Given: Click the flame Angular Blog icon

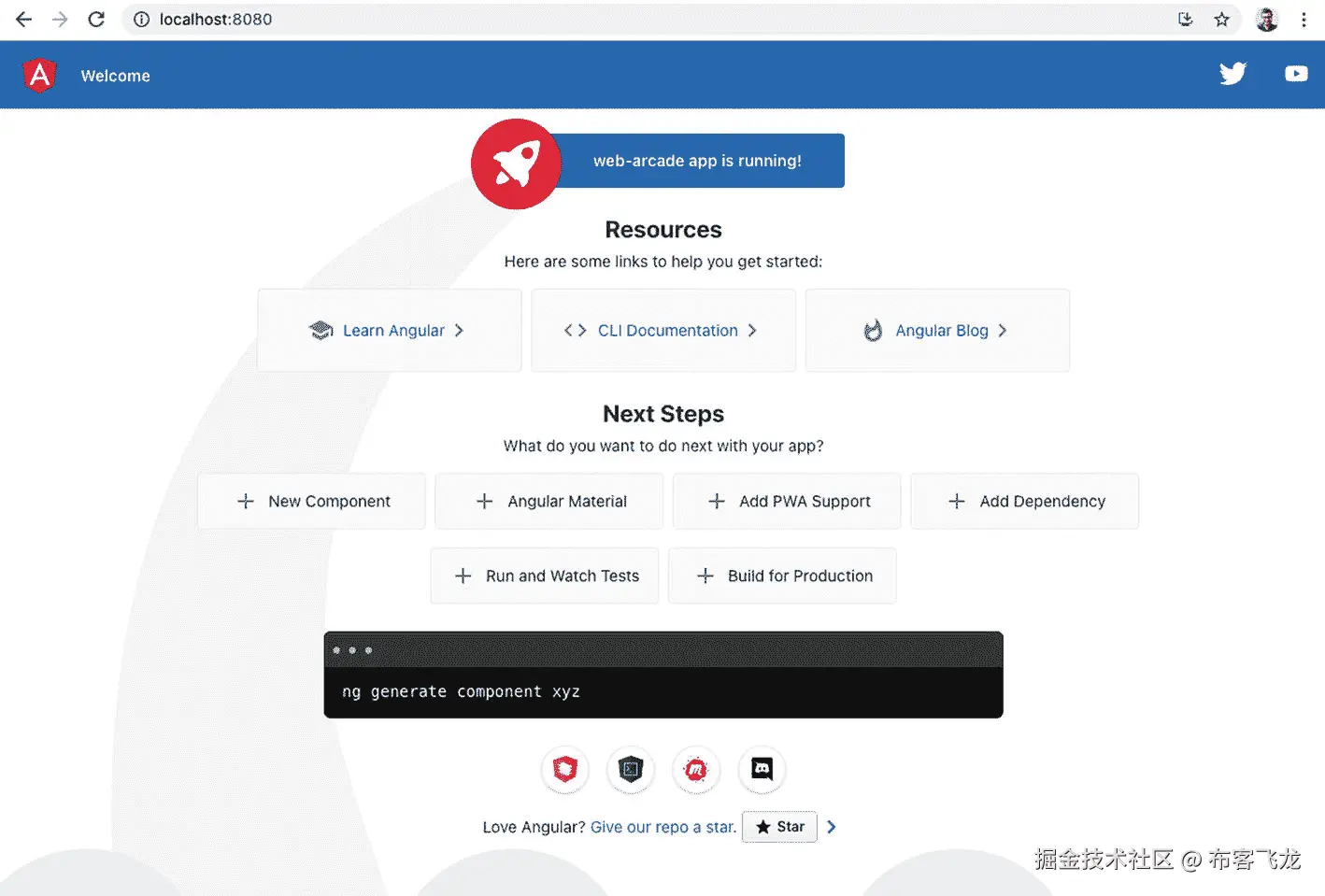Looking at the screenshot, I should point(873,330).
